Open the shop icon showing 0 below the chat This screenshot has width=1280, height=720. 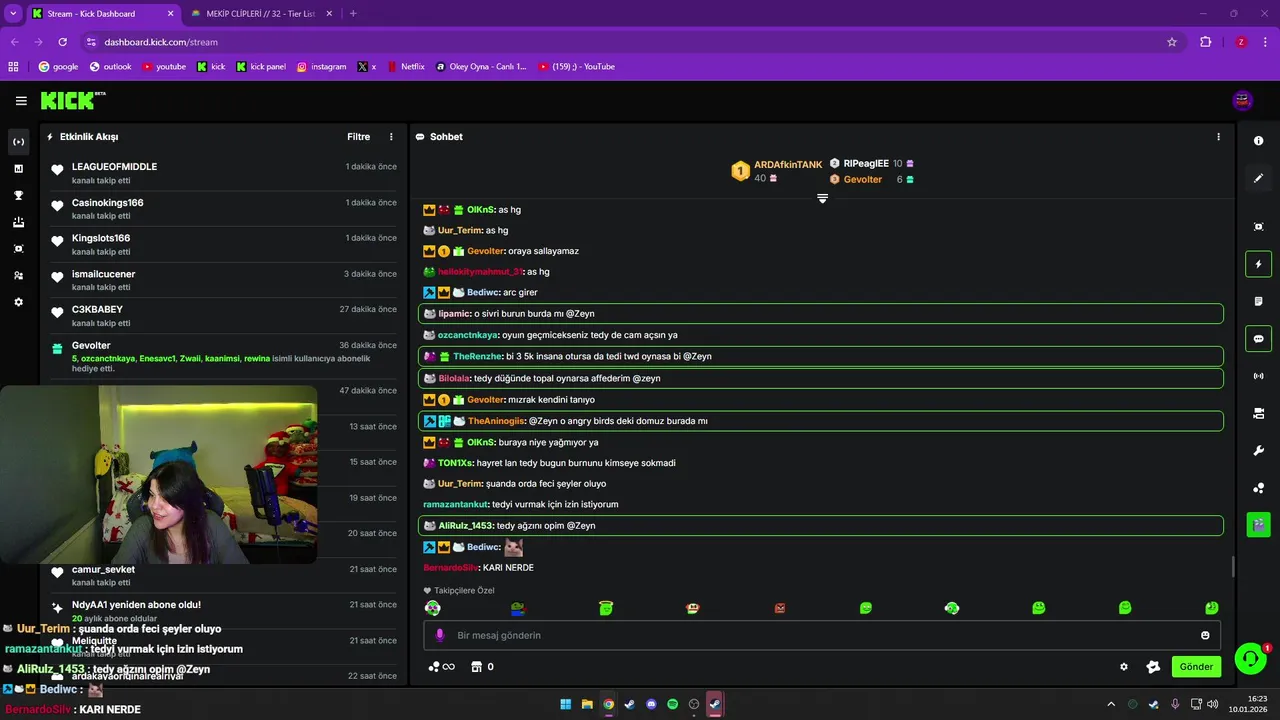point(482,667)
